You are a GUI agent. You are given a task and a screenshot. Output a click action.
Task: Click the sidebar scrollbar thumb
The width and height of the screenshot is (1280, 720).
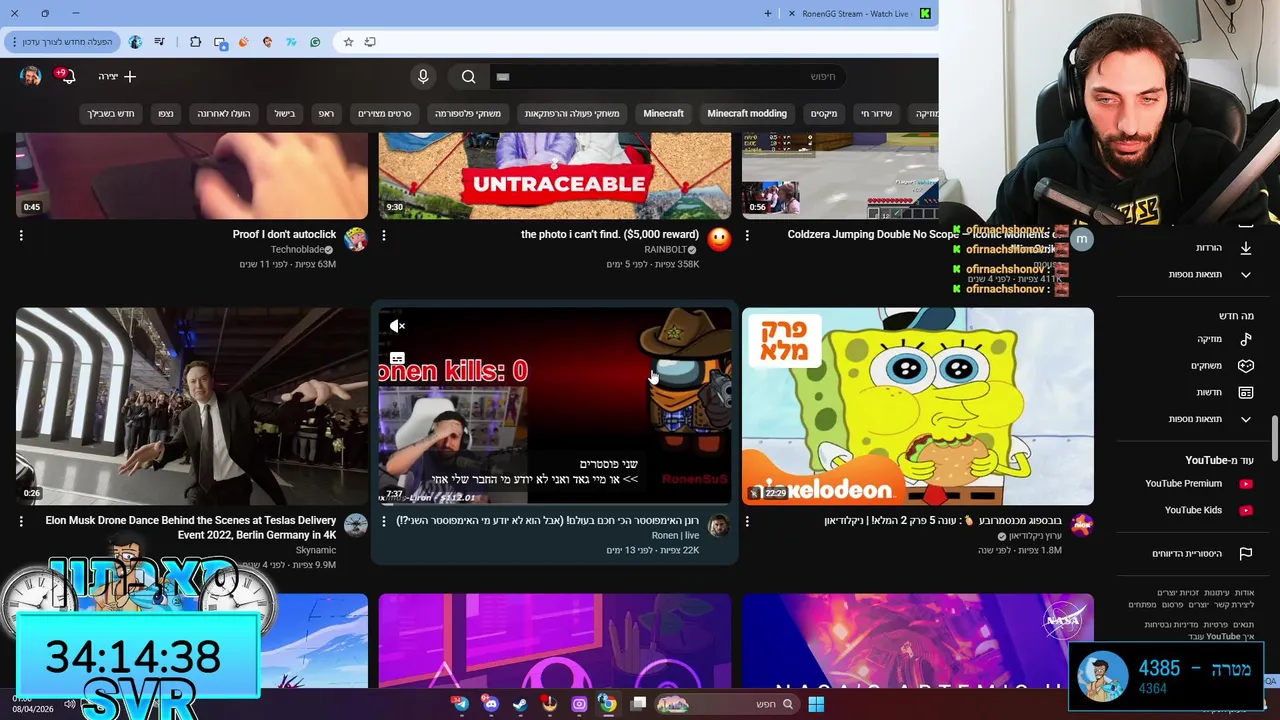[1274, 438]
